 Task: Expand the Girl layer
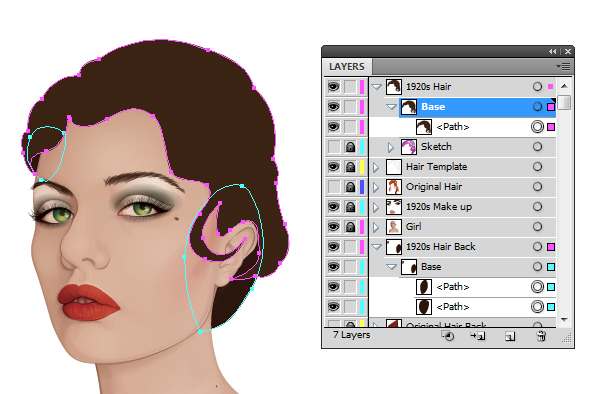[x=376, y=227]
